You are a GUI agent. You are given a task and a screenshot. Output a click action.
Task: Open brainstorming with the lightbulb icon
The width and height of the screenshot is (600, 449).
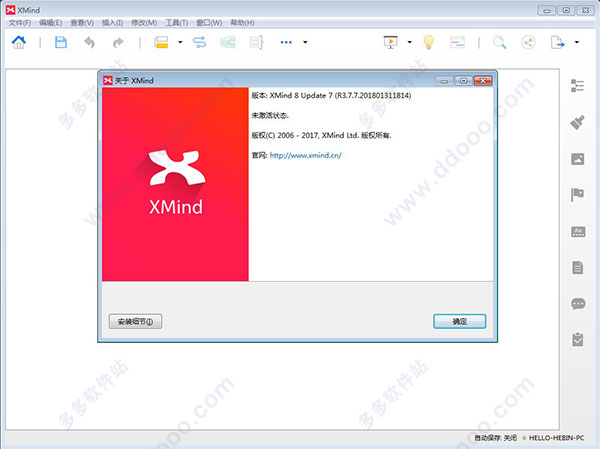(x=429, y=42)
